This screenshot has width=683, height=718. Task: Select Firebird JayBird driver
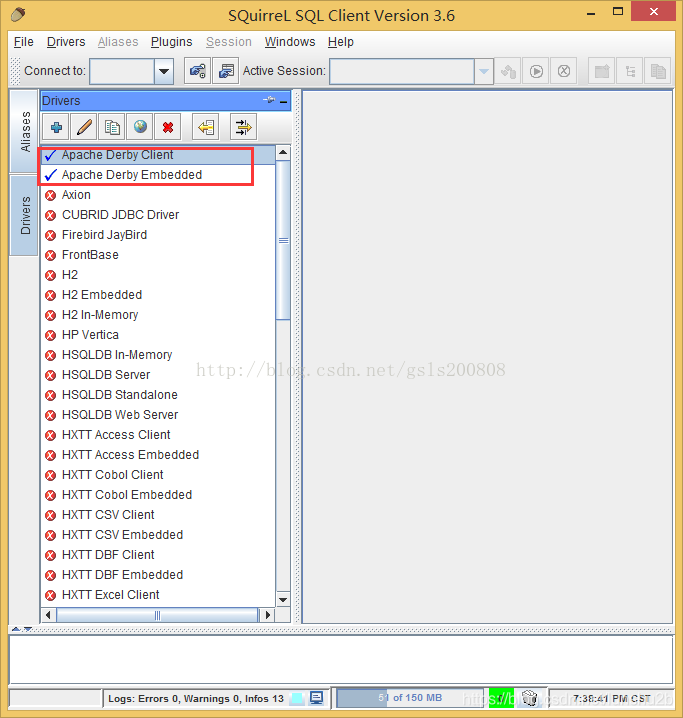tap(158, 234)
